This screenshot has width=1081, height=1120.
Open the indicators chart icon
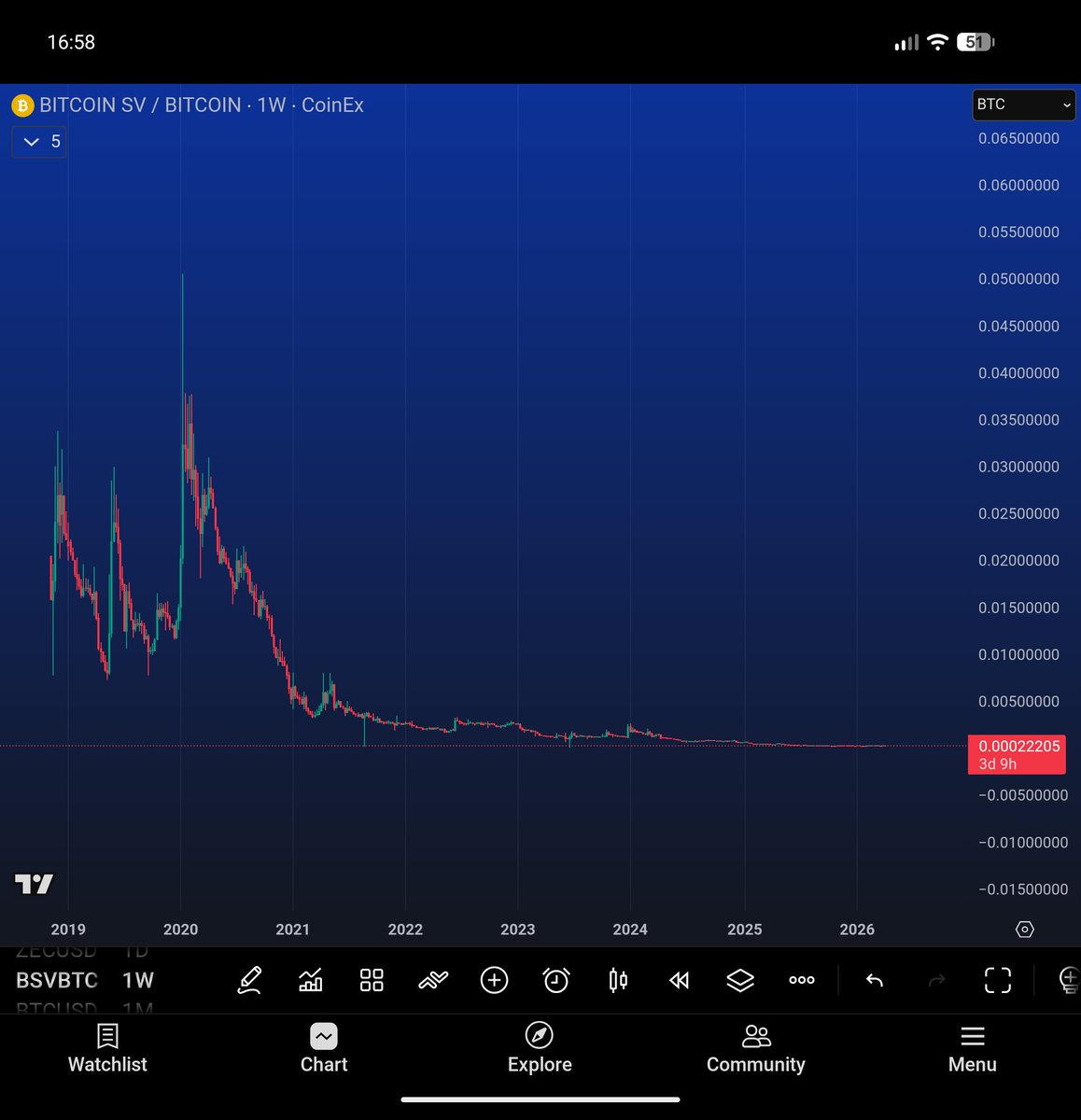point(311,980)
